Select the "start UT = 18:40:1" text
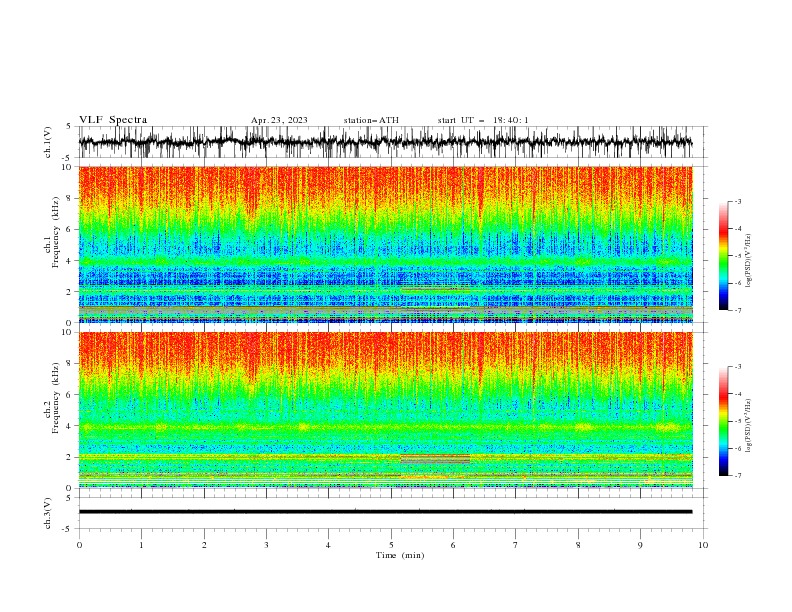This screenshot has width=792, height=612. [482, 120]
